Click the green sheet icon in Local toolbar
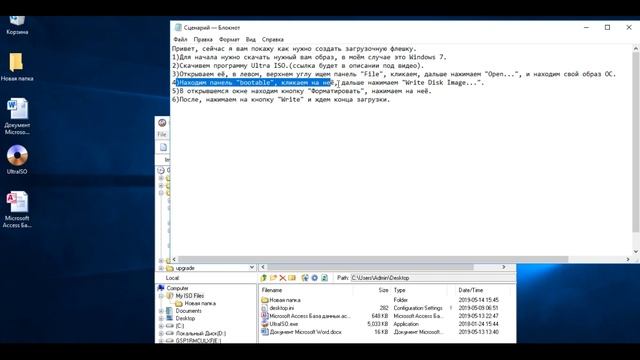The height and width of the screenshot is (360, 640). click(324, 278)
